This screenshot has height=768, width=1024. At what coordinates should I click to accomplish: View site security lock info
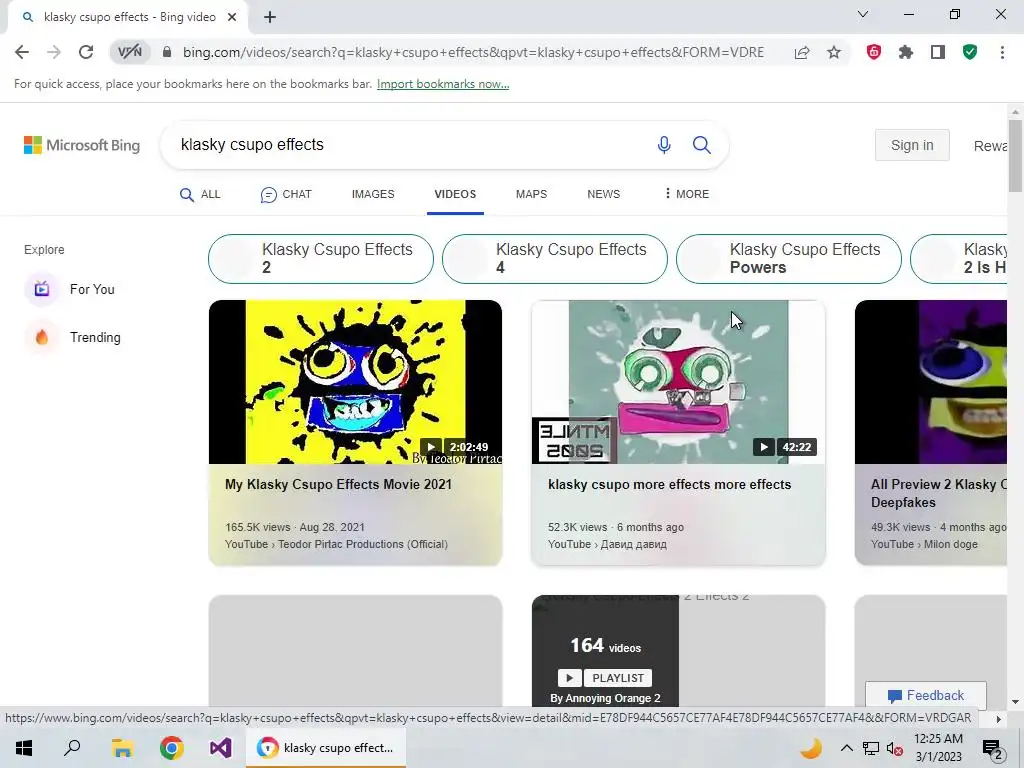coord(167,52)
